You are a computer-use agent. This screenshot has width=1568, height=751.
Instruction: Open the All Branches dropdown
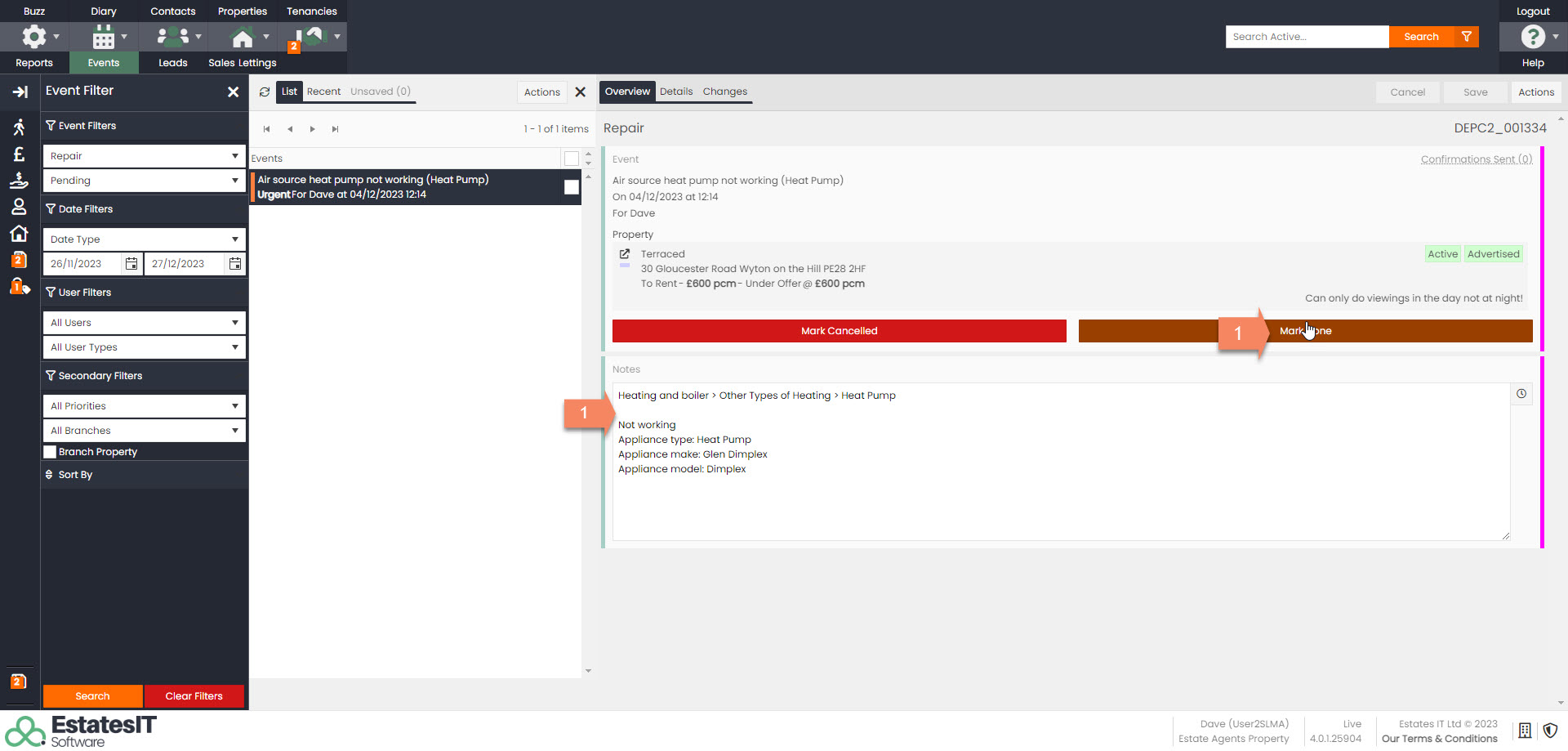(144, 431)
